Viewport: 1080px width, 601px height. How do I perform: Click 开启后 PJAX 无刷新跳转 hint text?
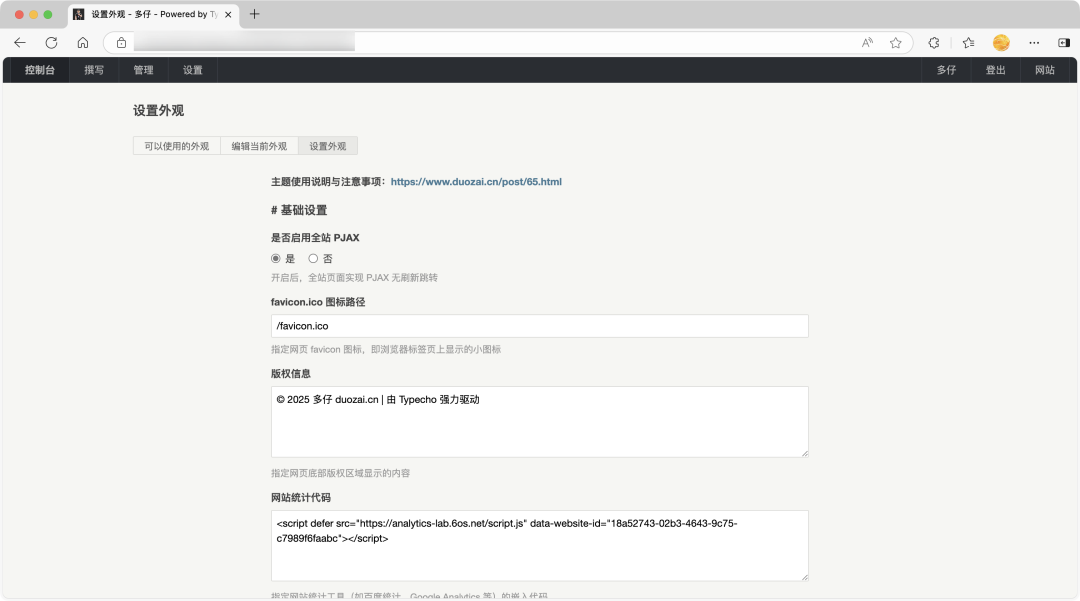(354, 278)
